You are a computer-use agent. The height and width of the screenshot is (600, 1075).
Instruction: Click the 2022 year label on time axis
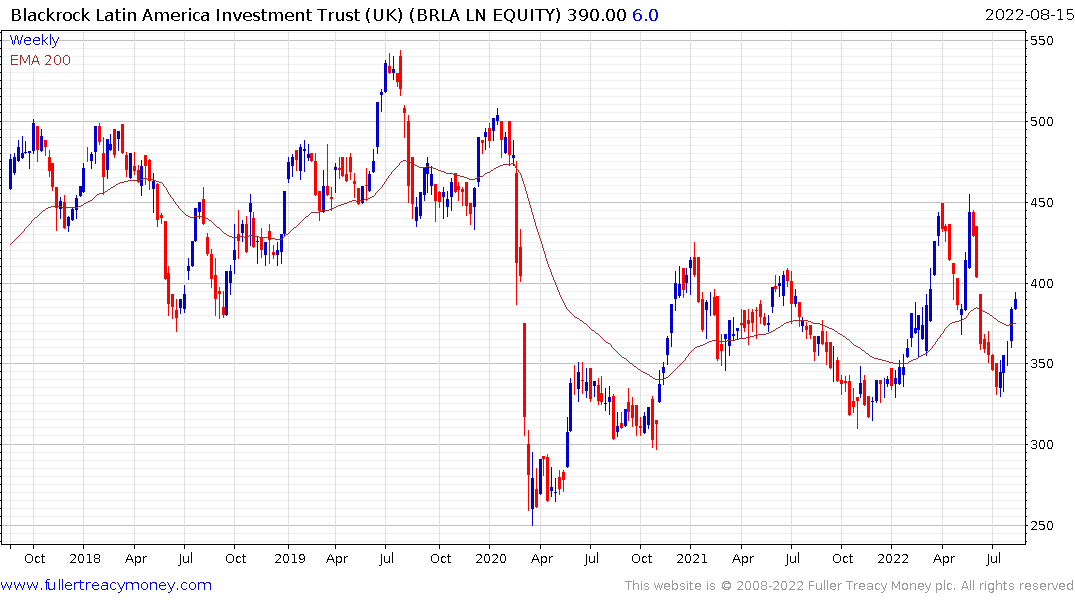coord(893,558)
